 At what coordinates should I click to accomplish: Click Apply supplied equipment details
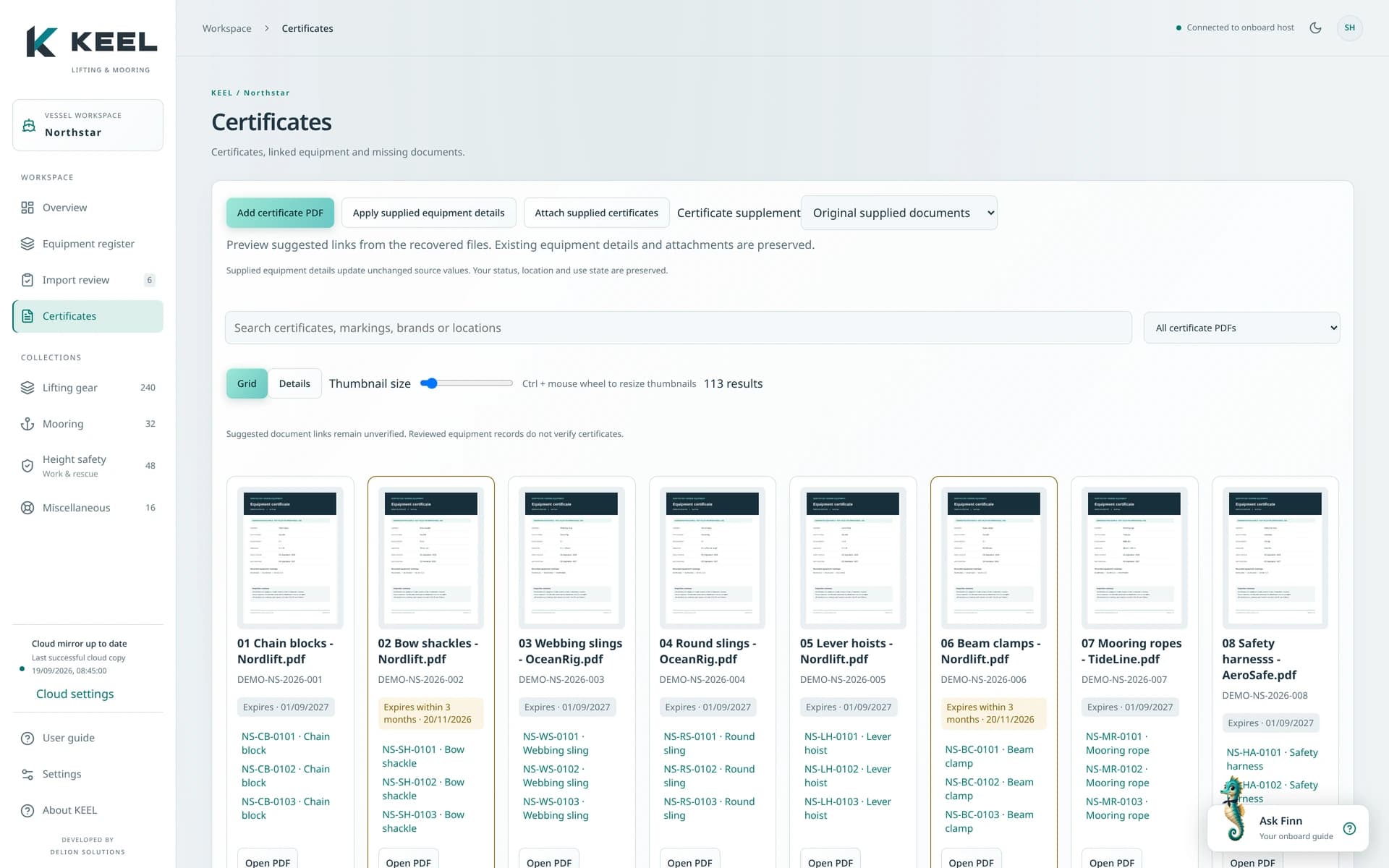[428, 213]
